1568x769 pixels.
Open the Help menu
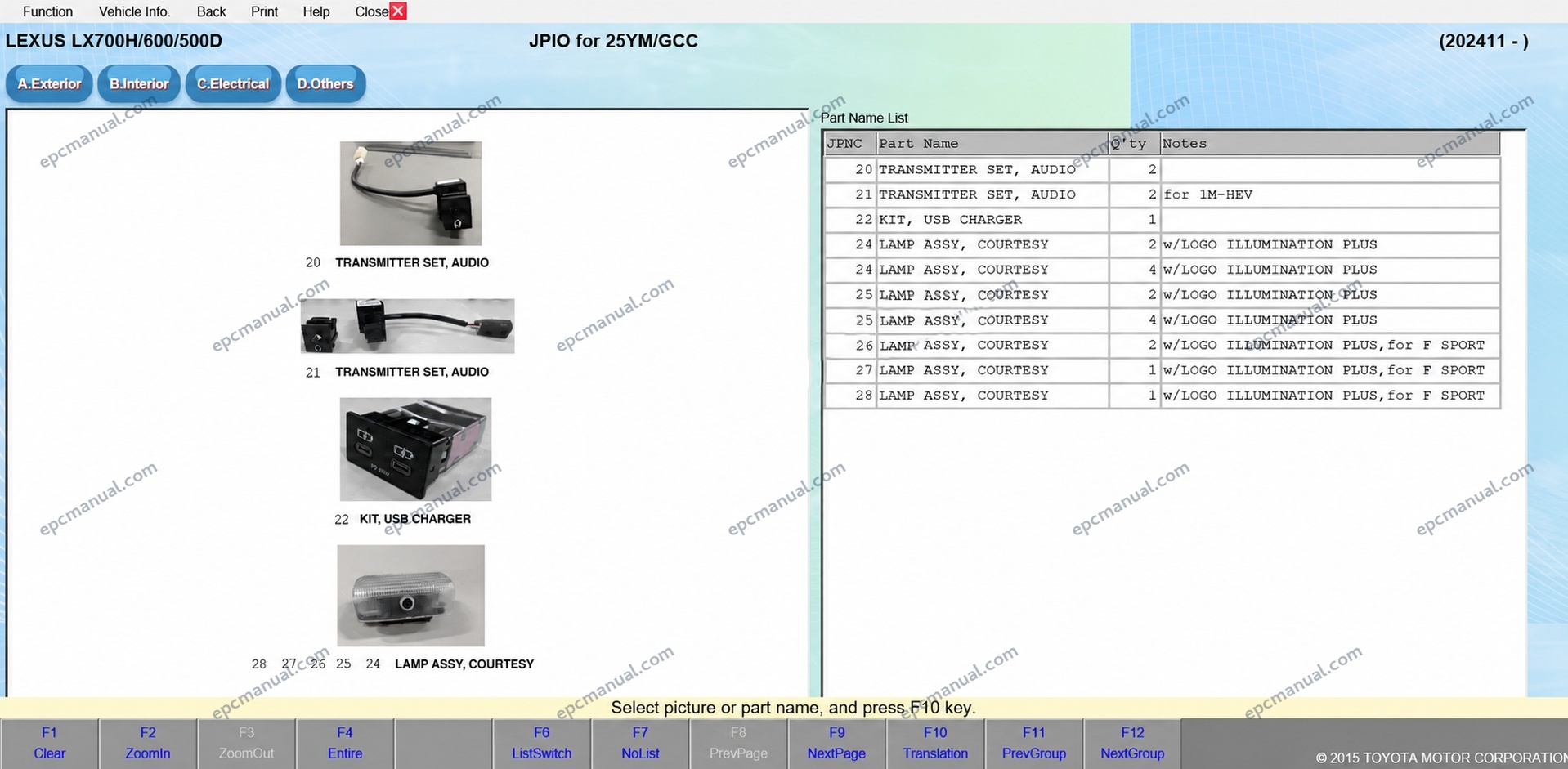click(316, 11)
